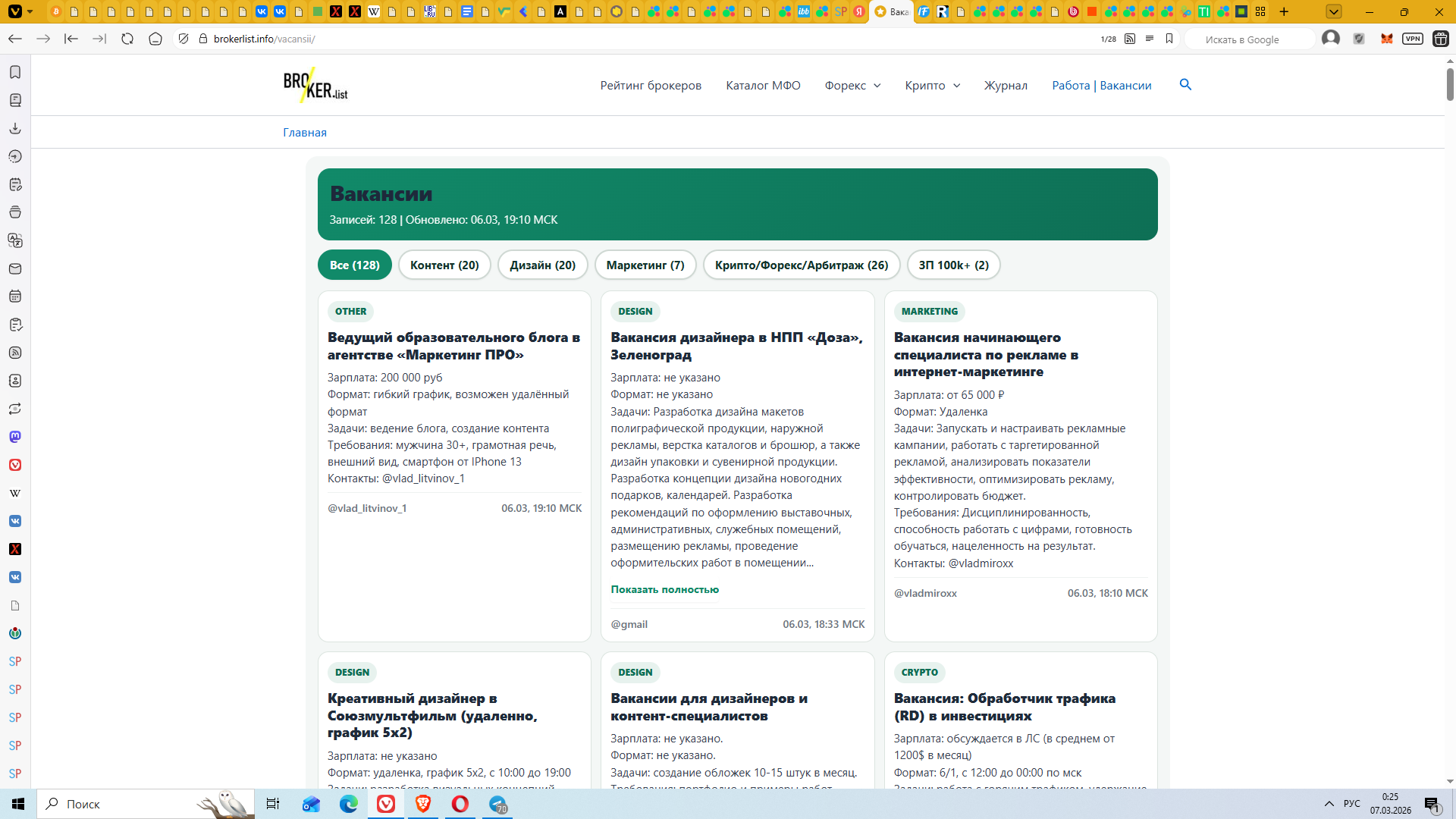
Task: Select the Крипто/Форекс/Арбитраж (26) filter
Action: 801,265
